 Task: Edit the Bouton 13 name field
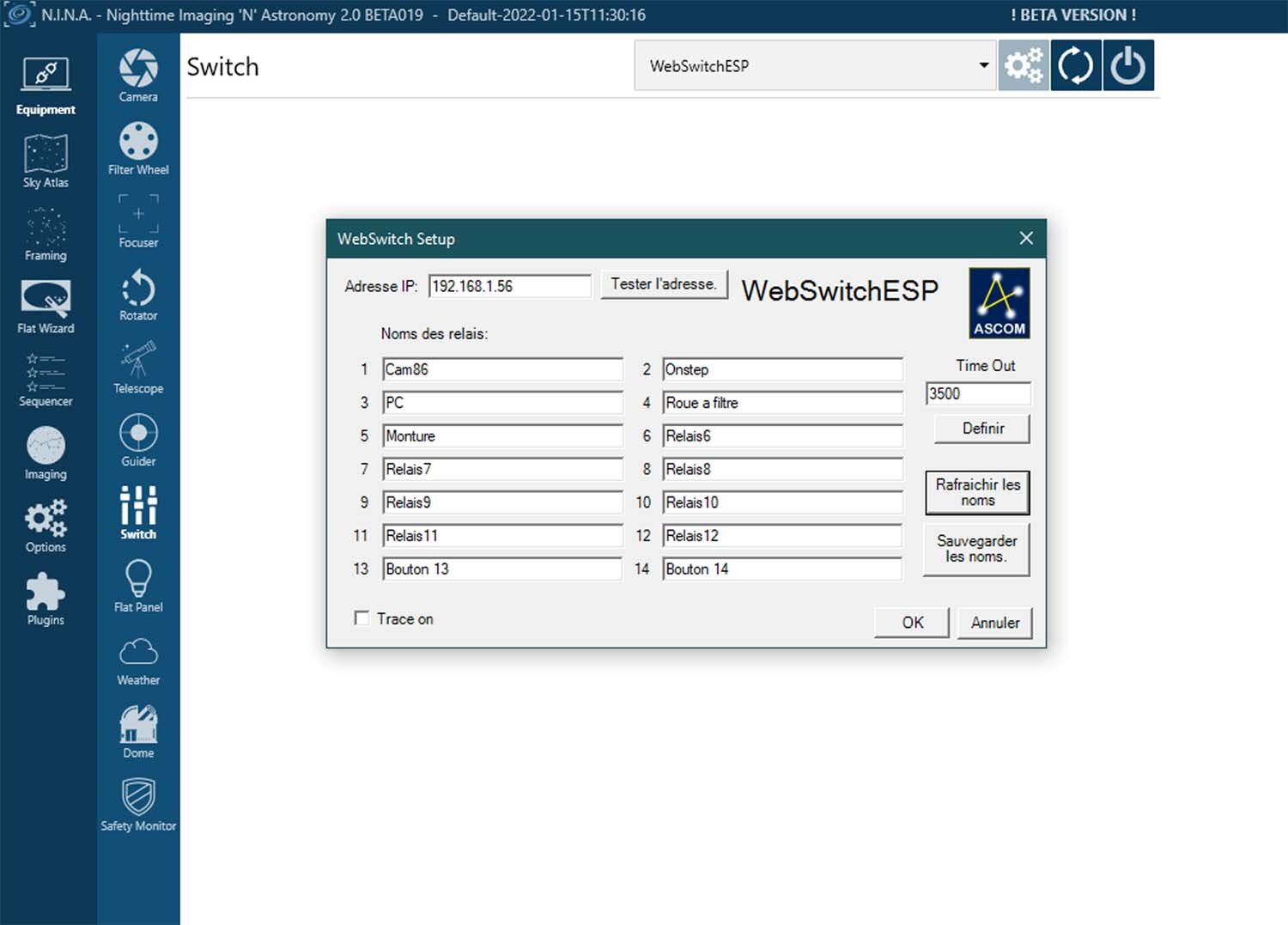[502, 569]
